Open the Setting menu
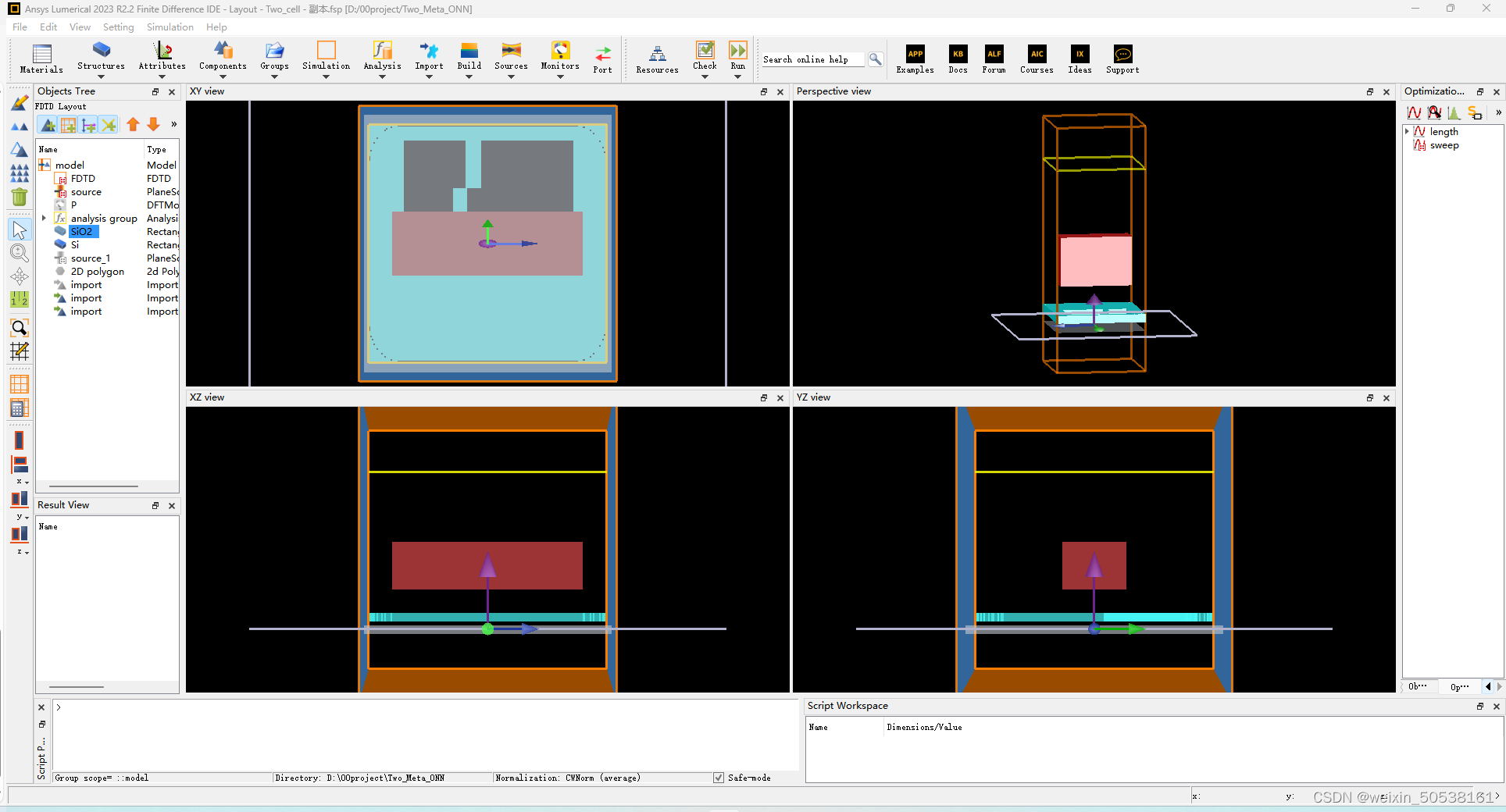The height and width of the screenshot is (812, 1506). [118, 27]
